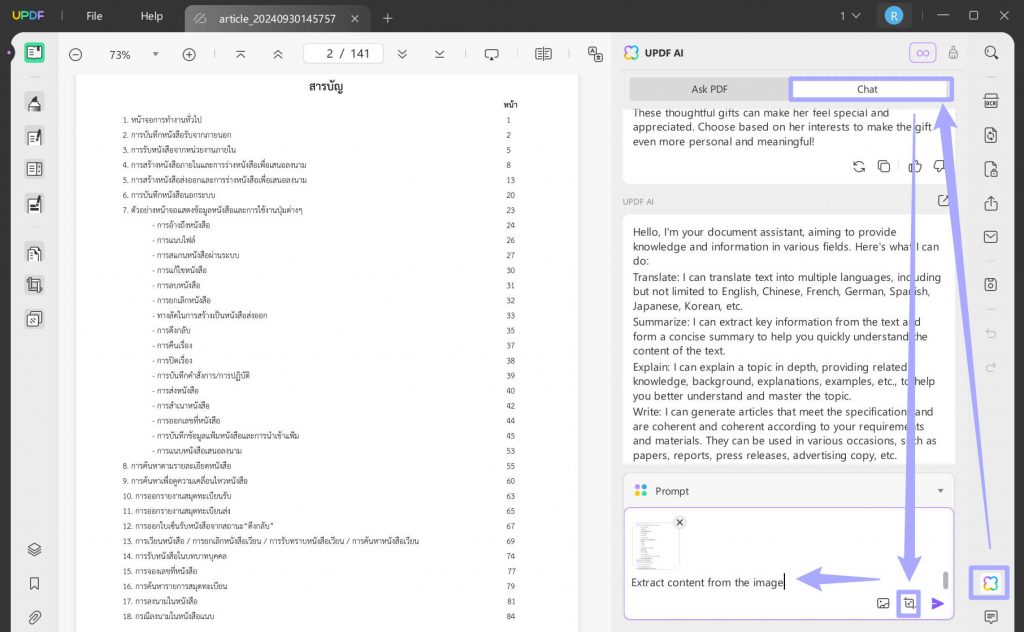Start slideshow presentation mode

492,54
